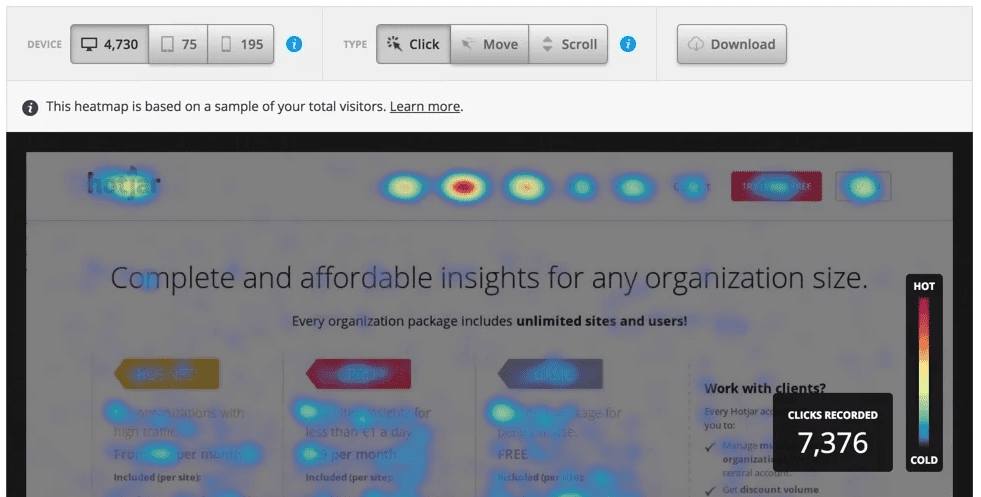Click the red Try it free button
The image size is (981, 497).
click(x=776, y=187)
